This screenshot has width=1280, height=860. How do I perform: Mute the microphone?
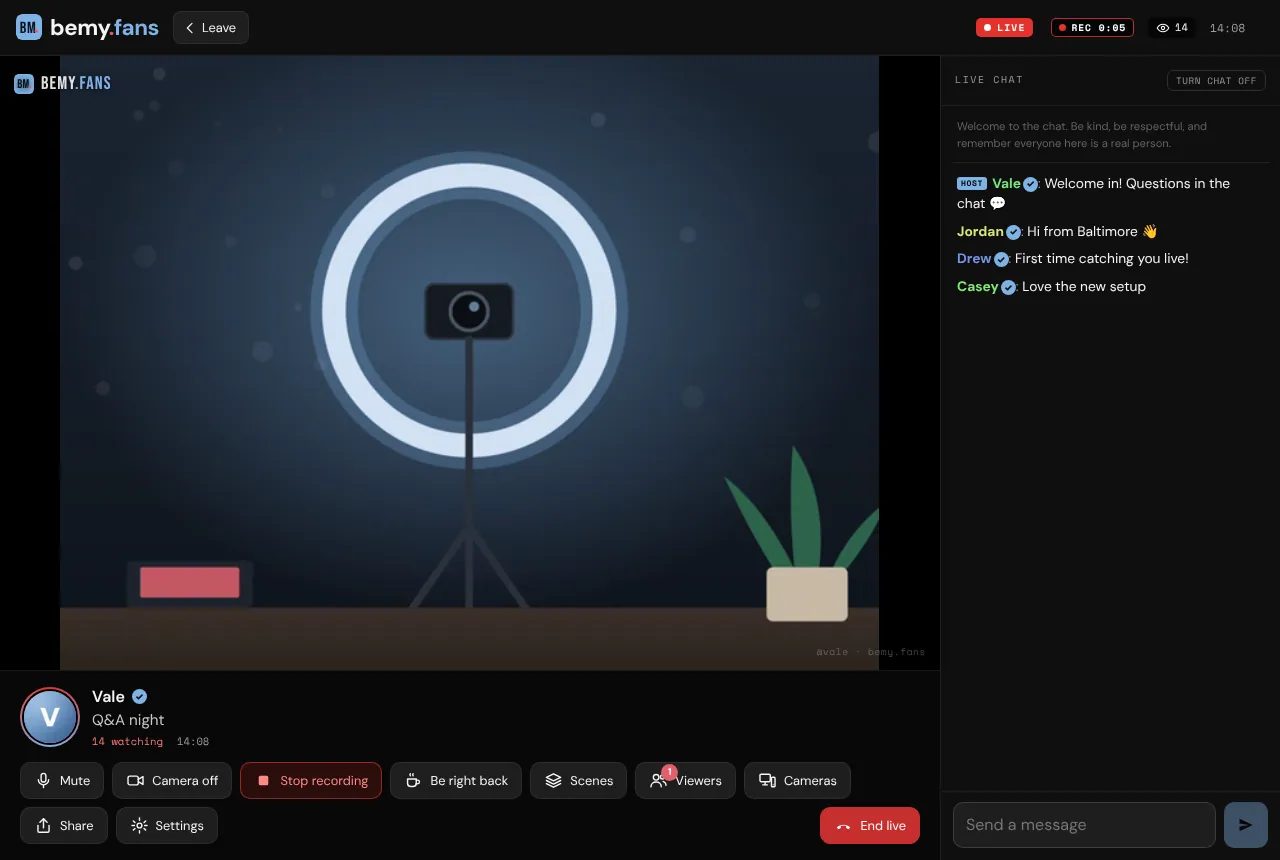62,781
